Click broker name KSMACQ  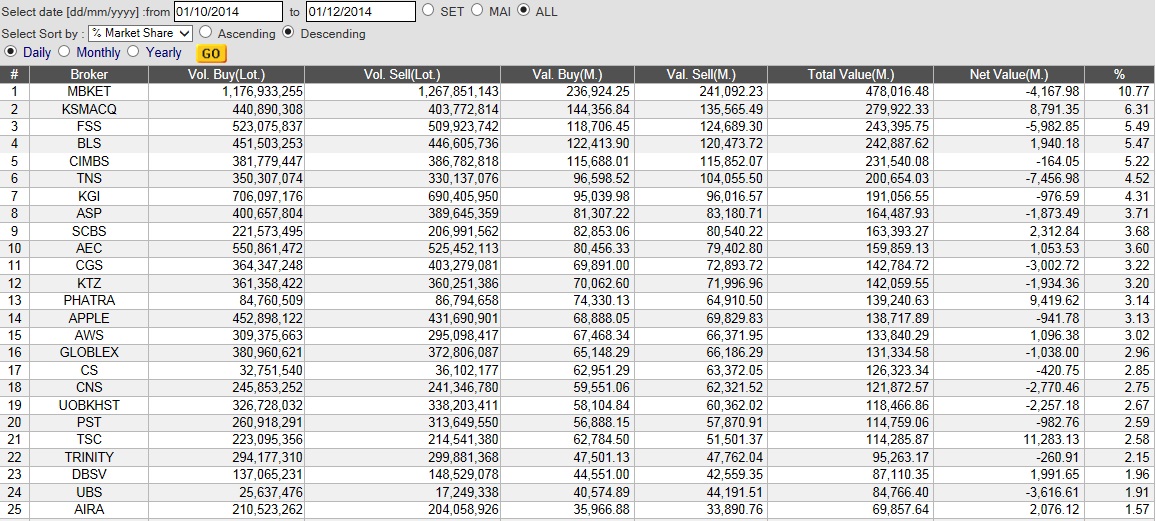pos(89,109)
